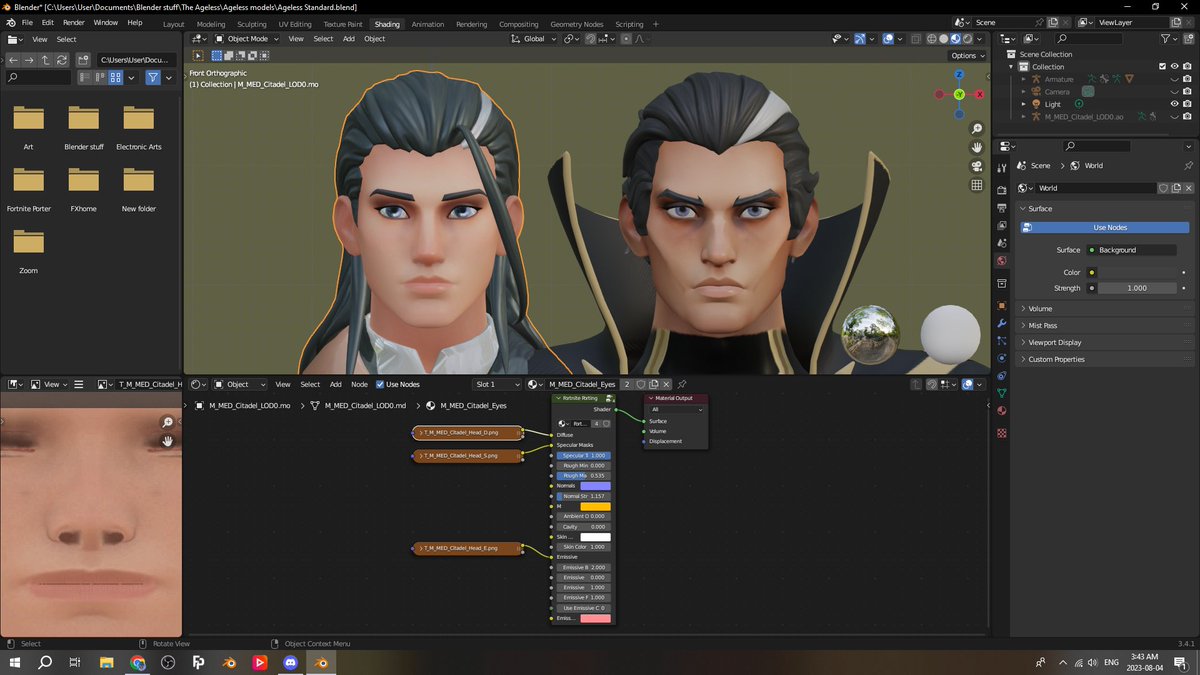1200x675 pixels.
Task: Open the Scene properties tab icon
Action: click(1001, 243)
